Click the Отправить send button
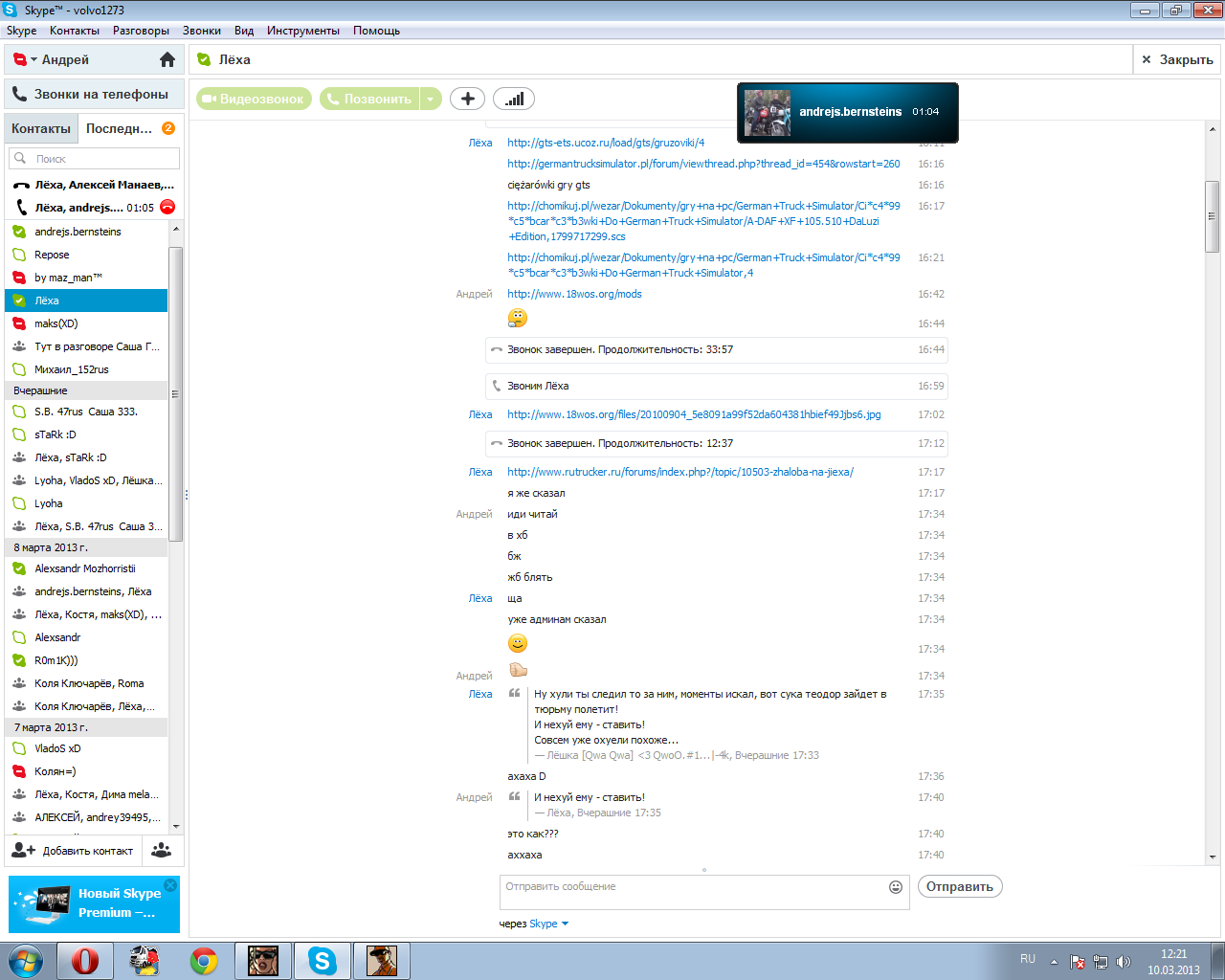Screen dimensions: 1225x980 click(960, 886)
